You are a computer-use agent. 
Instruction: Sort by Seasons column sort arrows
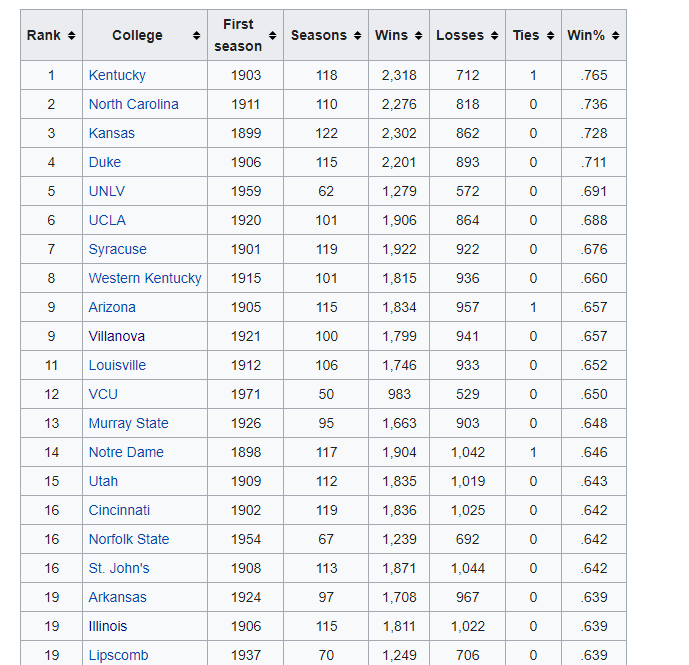[358, 36]
